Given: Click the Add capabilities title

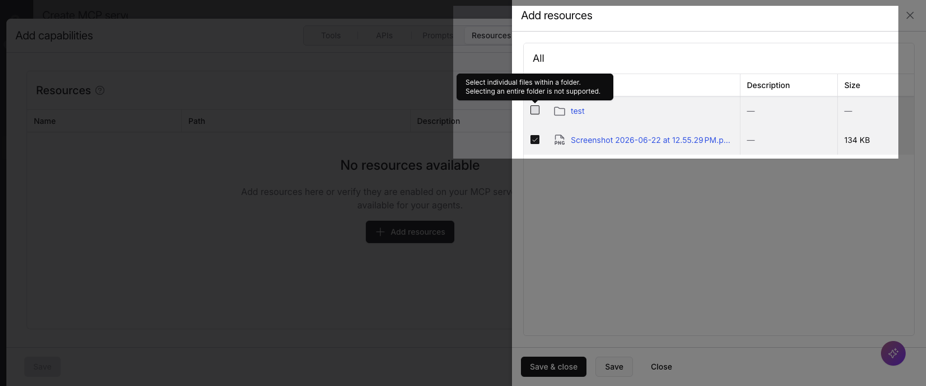Looking at the screenshot, I should point(54,35).
